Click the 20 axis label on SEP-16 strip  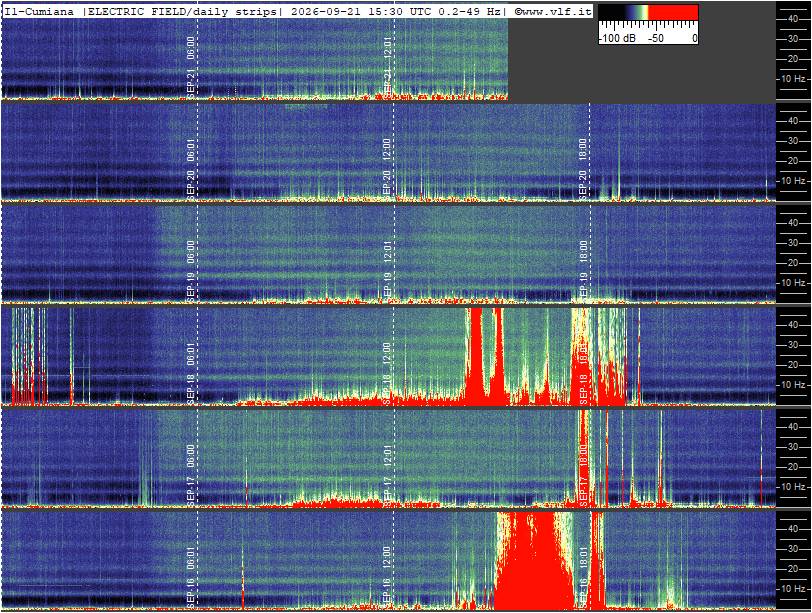792,568
